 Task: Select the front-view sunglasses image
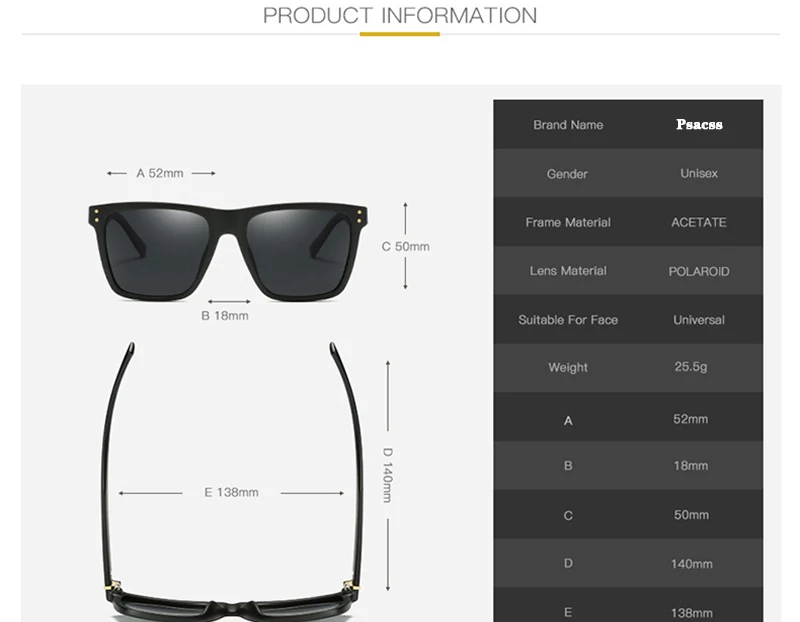tap(228, 252)
